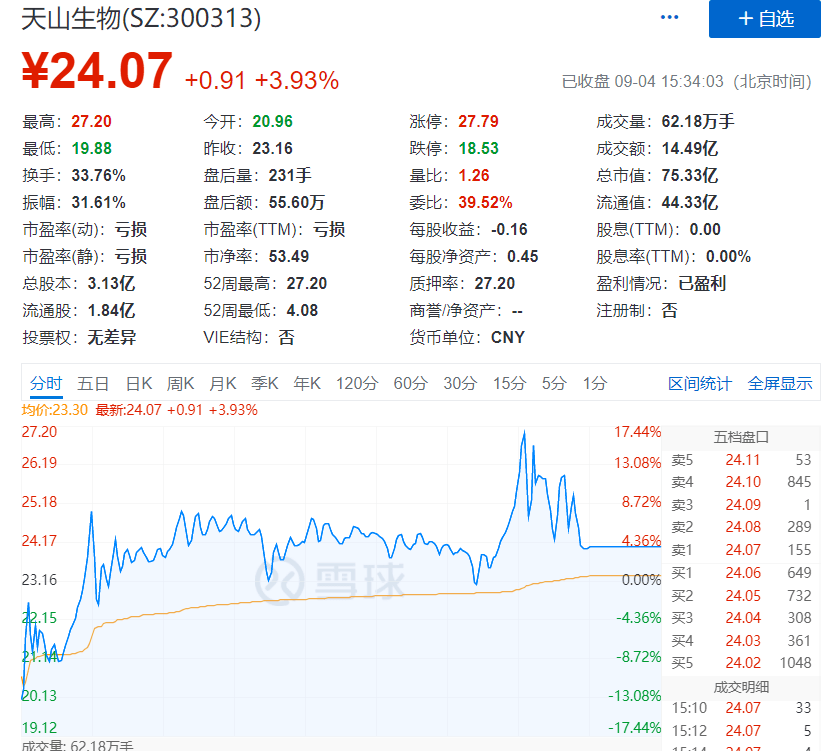Click the 振幅 value 31.61%
This screenshot has width=837, height=751.
tap(98, 202)
